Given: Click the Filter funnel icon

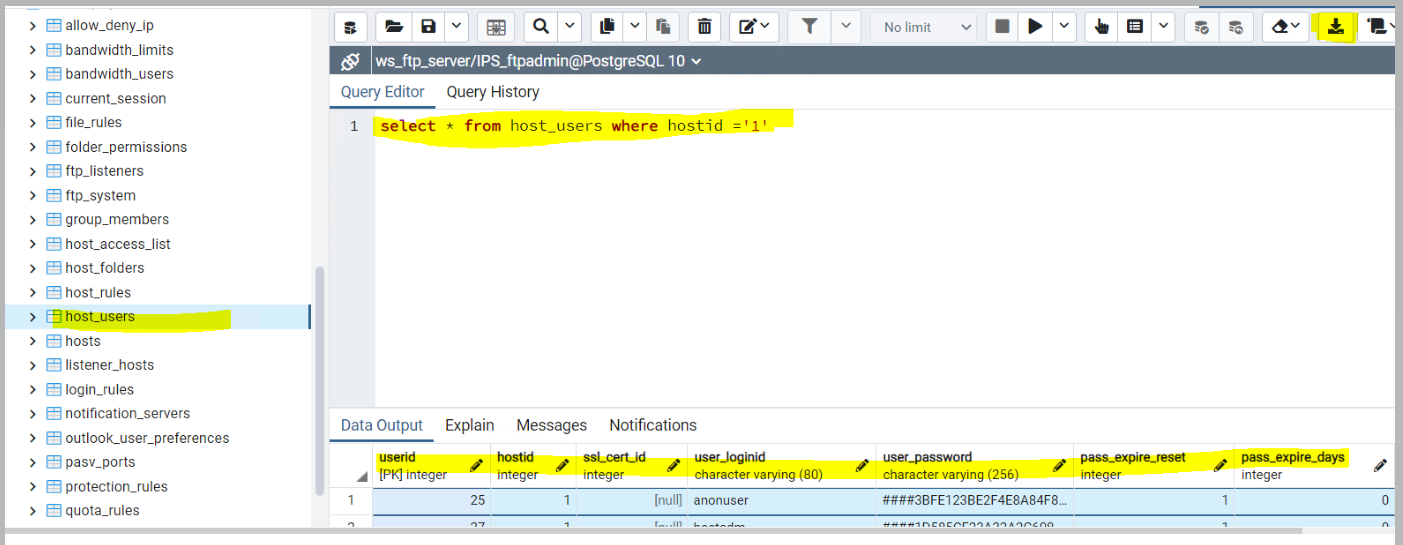Looking at the screenshot, I should tap(810, 27).
